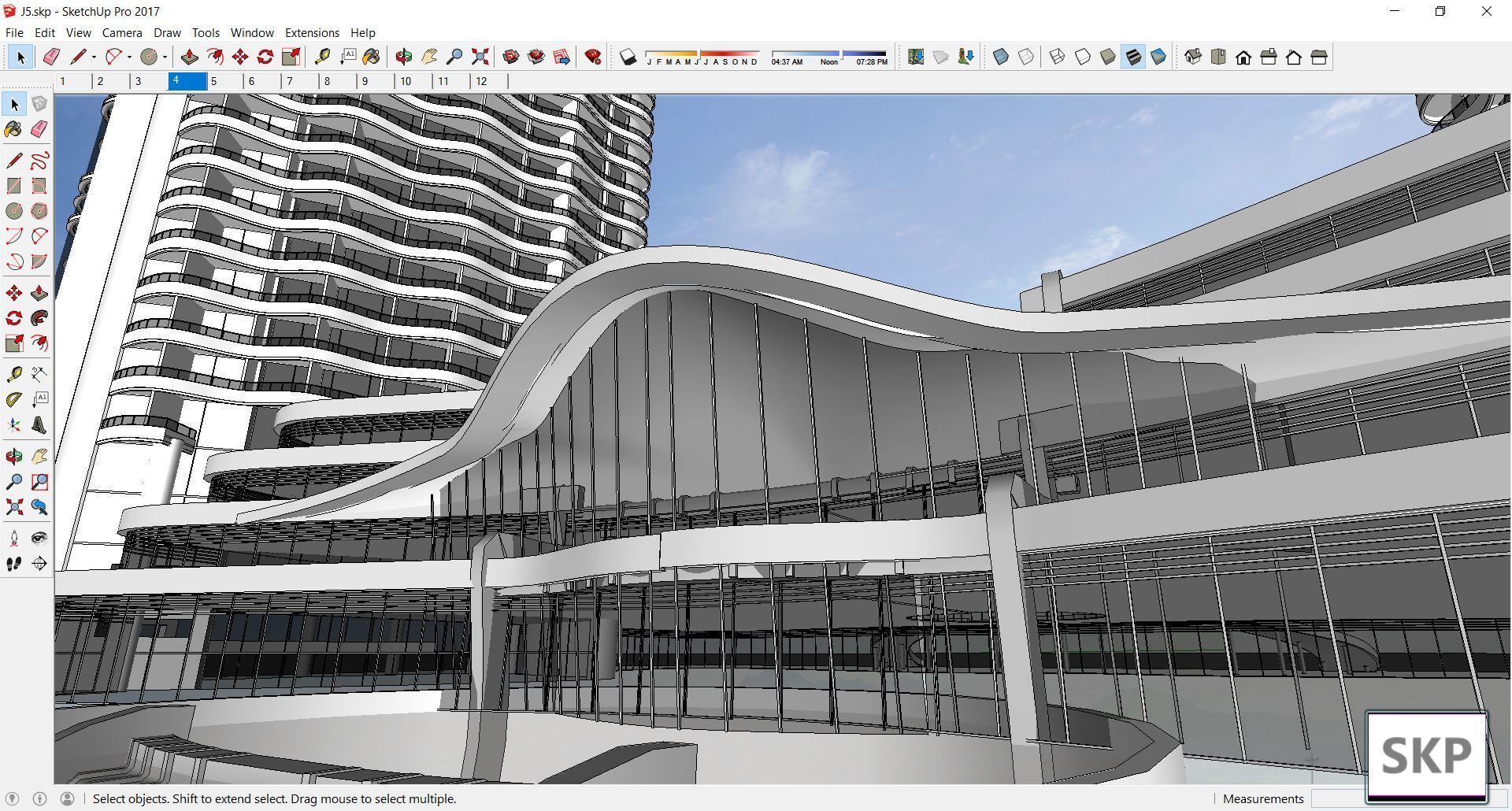Select the Axes tool
1512x811 pixels.
(x=14, y=425)
